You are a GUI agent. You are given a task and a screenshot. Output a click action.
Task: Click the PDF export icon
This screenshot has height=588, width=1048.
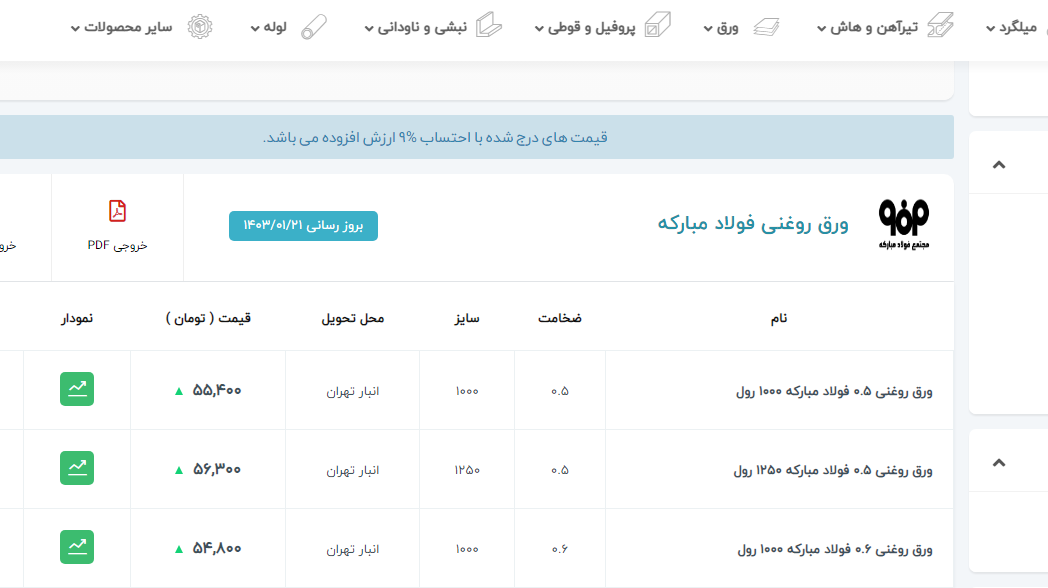[x=117, y=211]
